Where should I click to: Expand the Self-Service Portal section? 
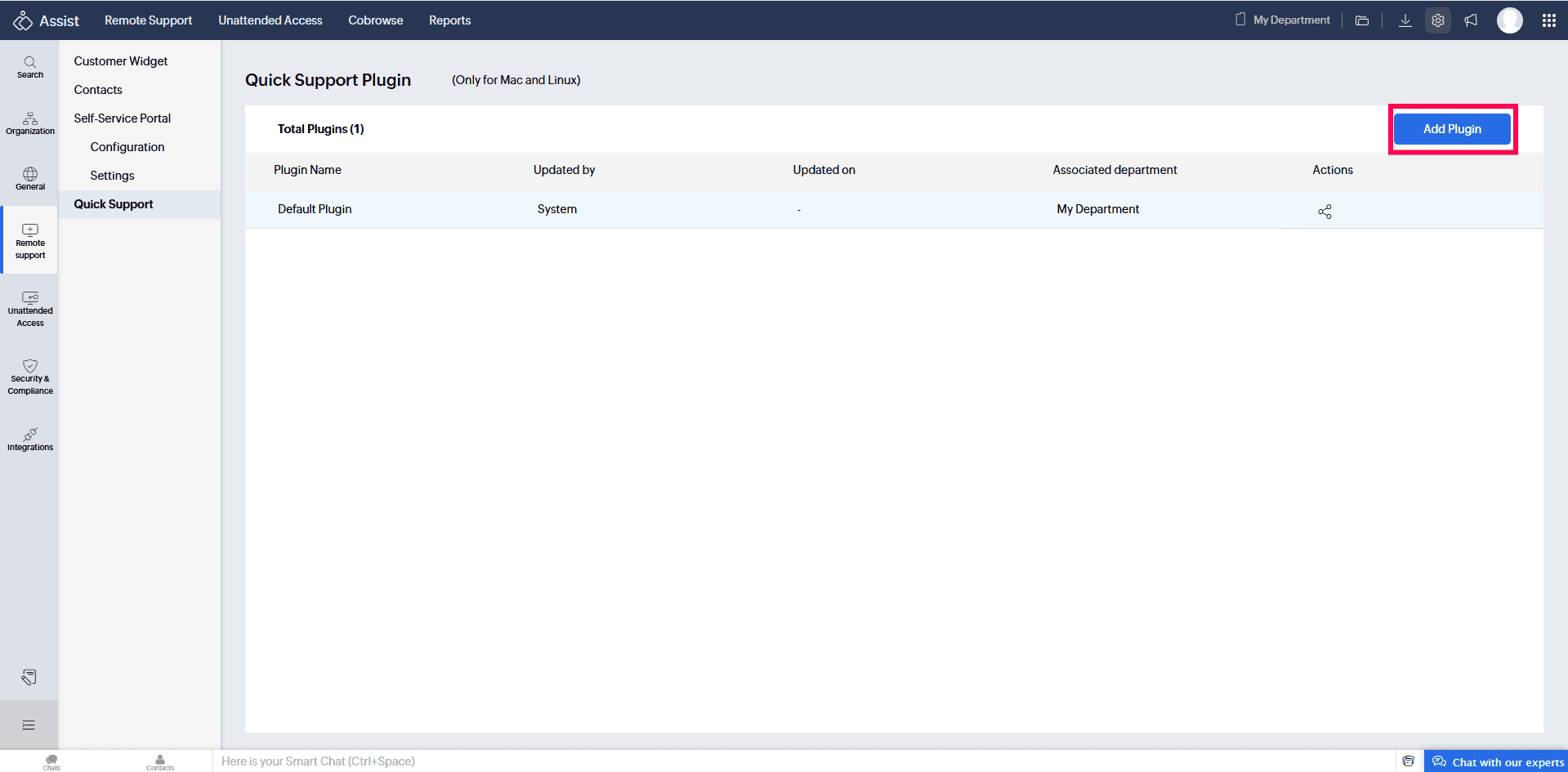[x=123, y=118]
